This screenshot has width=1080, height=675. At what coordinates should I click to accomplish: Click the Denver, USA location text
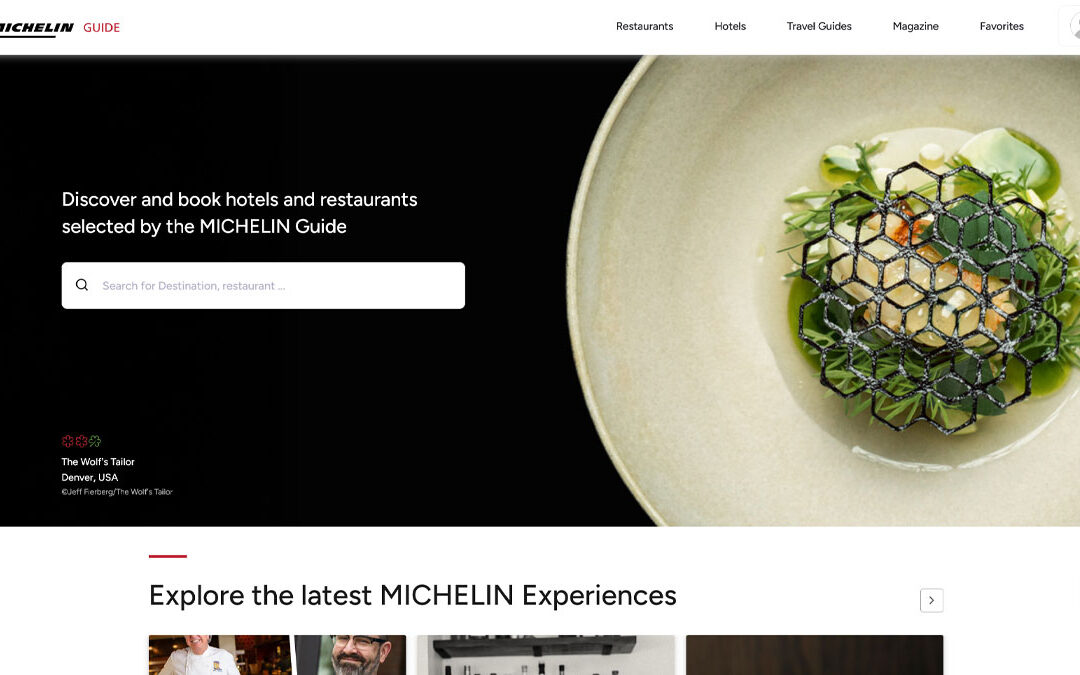90,477
